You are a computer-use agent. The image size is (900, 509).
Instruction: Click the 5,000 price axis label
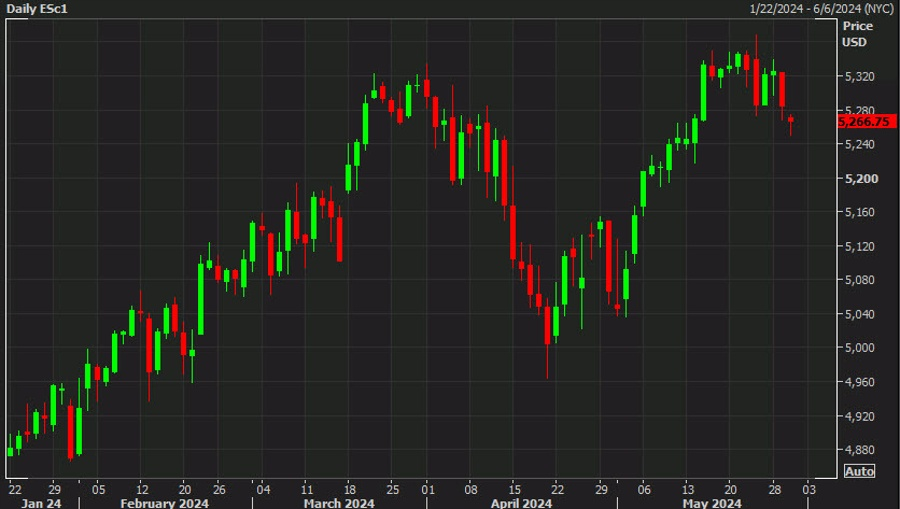pos(862,347)
